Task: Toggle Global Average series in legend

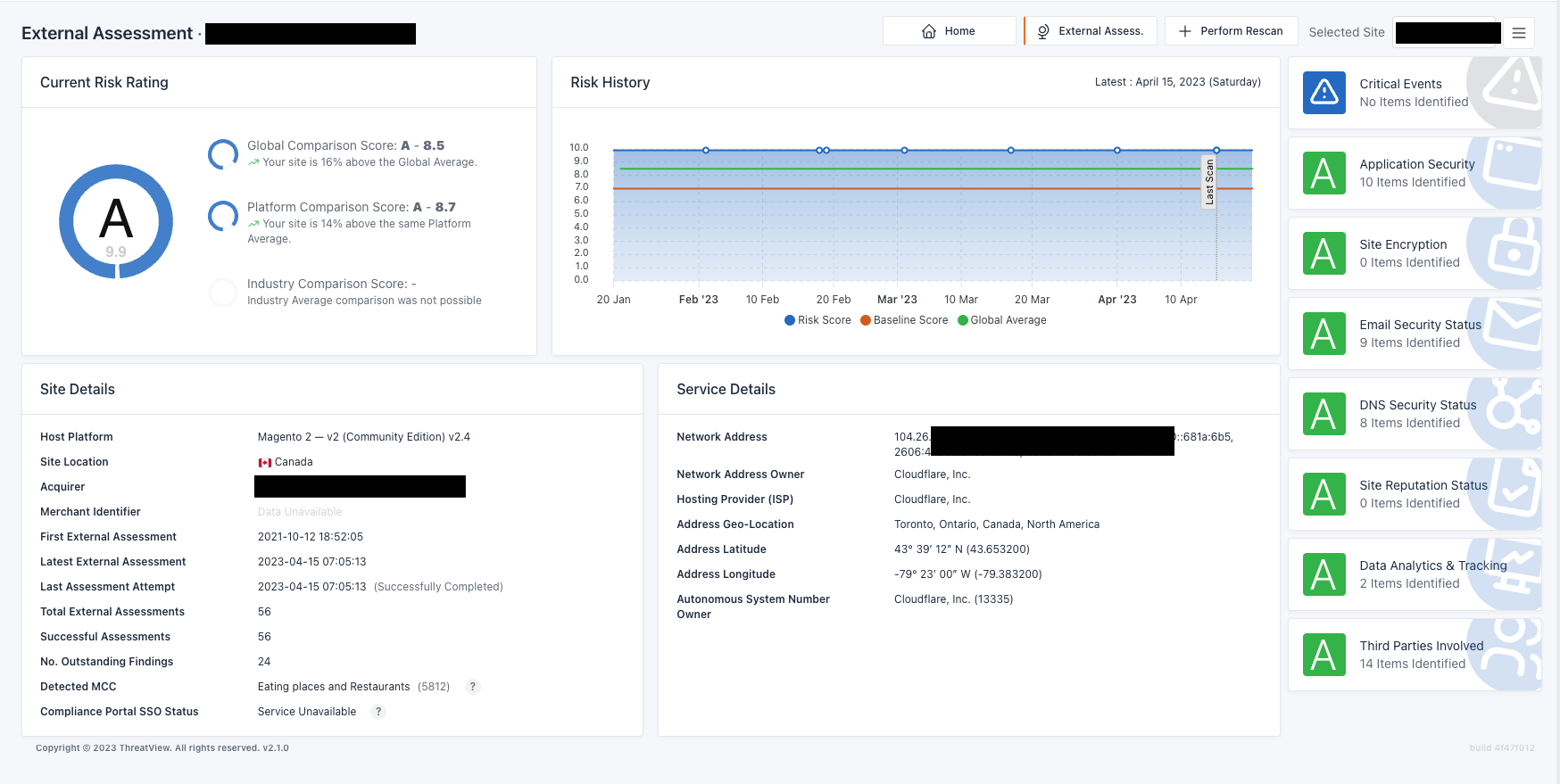Action: click(1002, 320)
